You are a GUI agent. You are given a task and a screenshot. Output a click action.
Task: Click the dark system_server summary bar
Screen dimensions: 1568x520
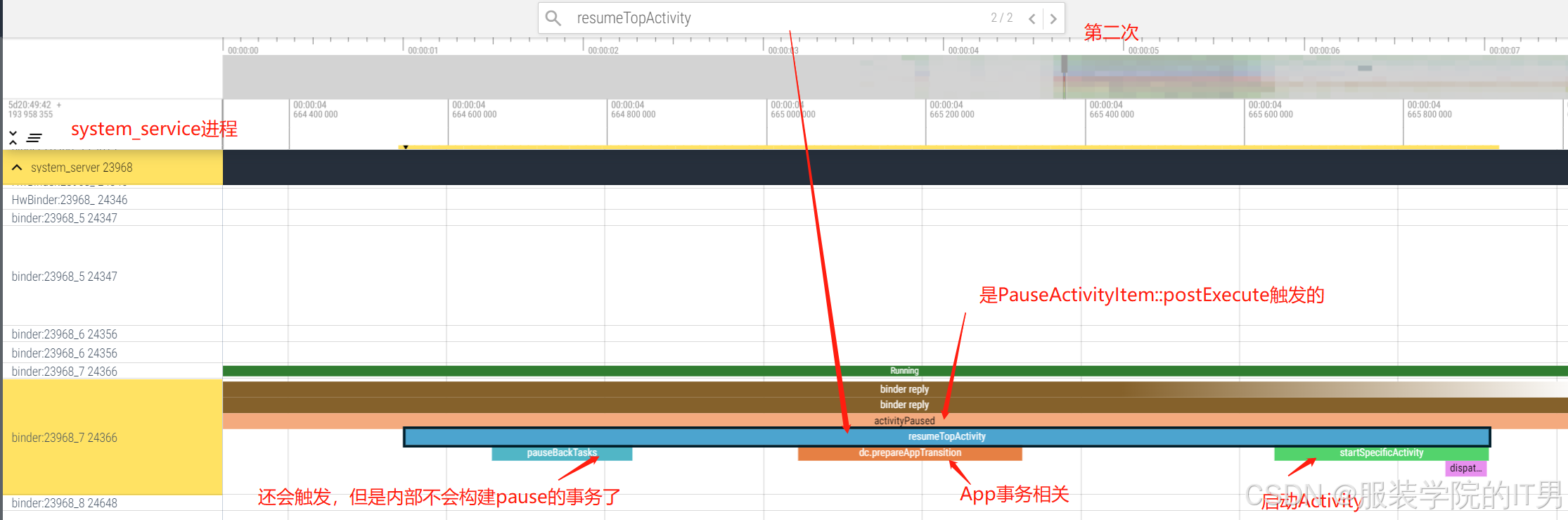point(895,167)
